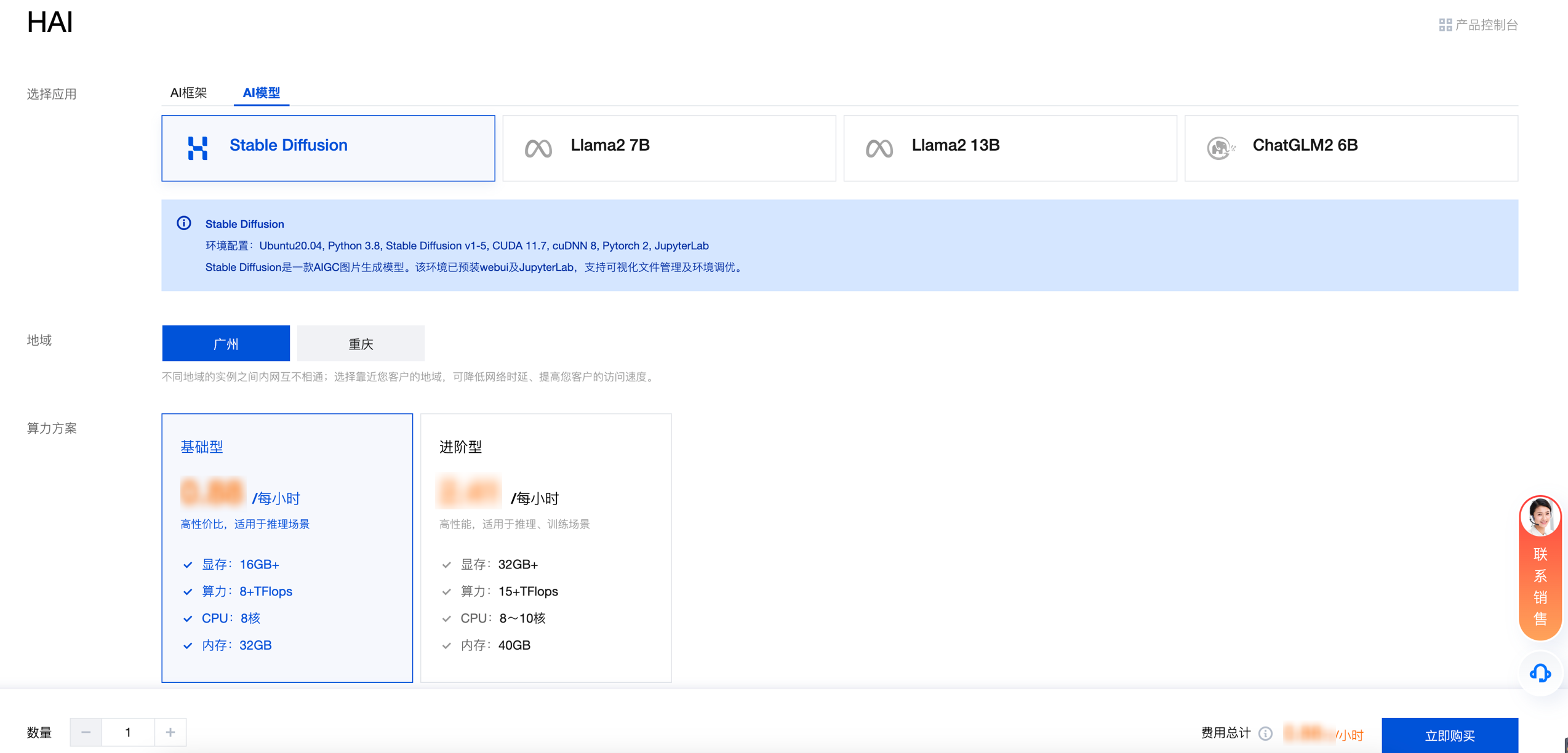Click the sales agent avatar
The image size is (1568, 753).
tap(1540, 517)
